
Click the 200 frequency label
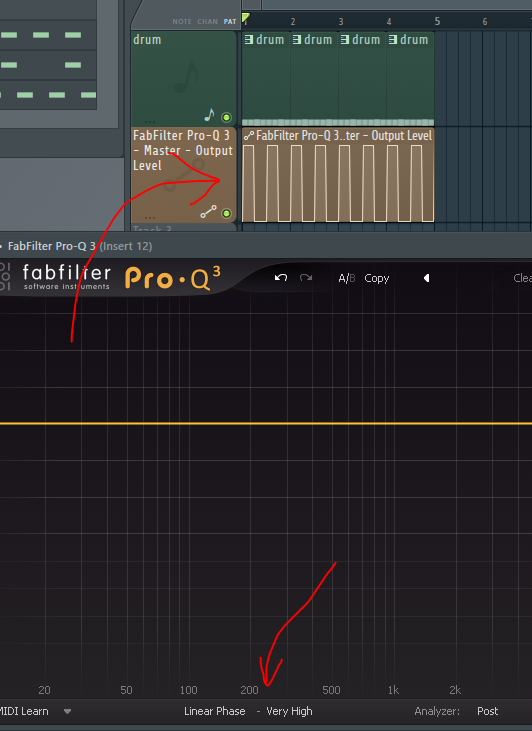pyautogui.click(x=249, y=690)
